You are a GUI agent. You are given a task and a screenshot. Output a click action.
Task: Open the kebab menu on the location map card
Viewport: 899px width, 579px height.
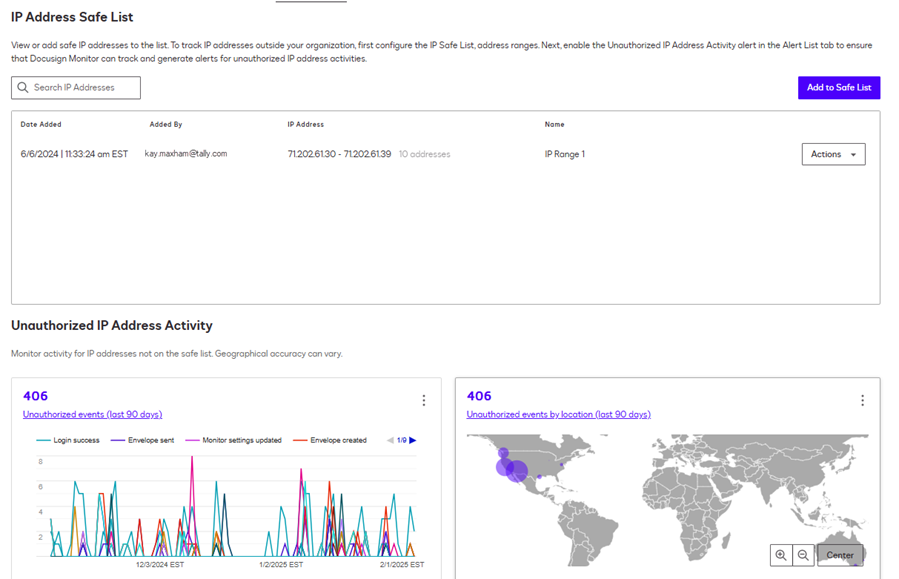(863, 400)
